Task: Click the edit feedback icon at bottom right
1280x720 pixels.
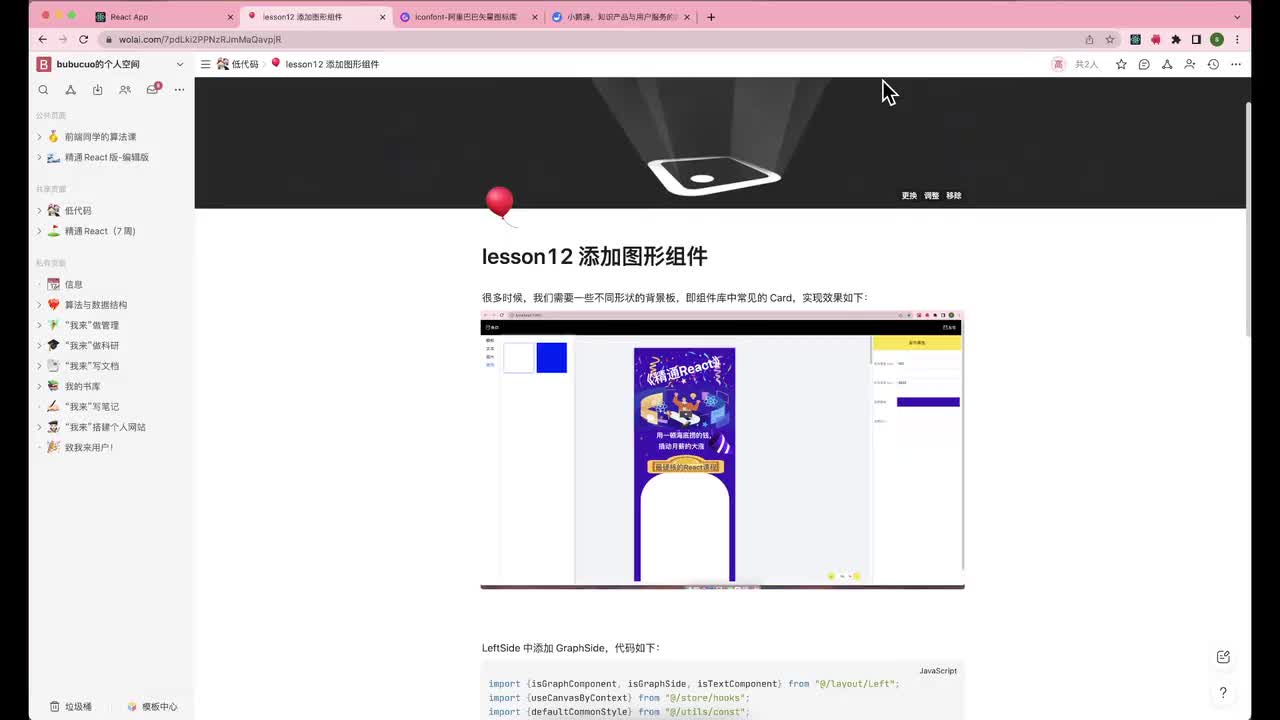Action: coord(1223,657)
